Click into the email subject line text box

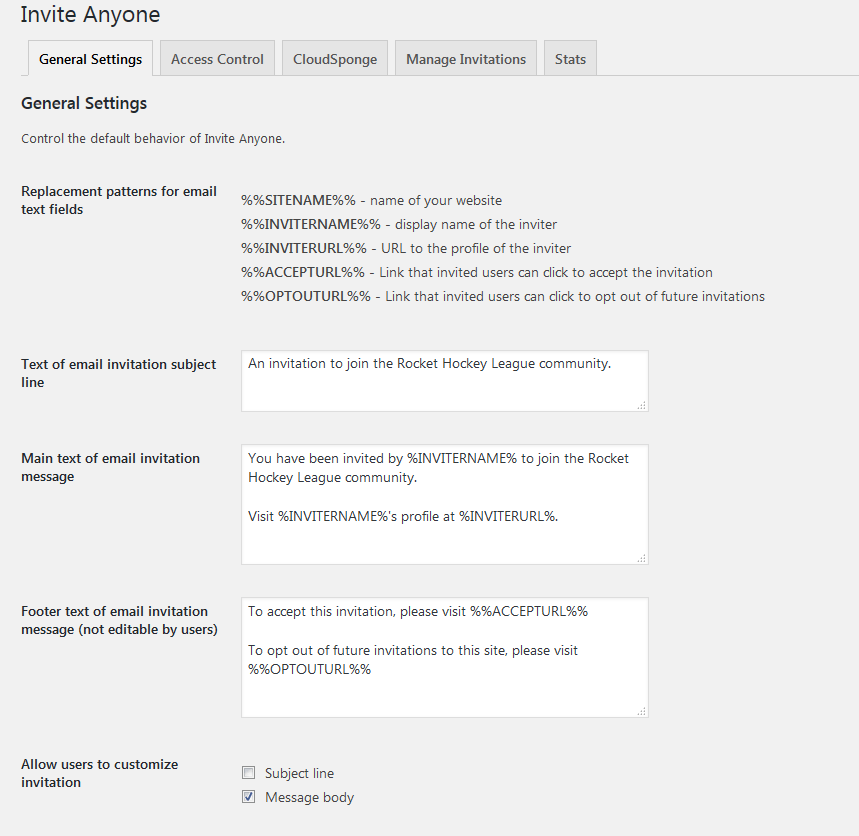tap(444, 381)
